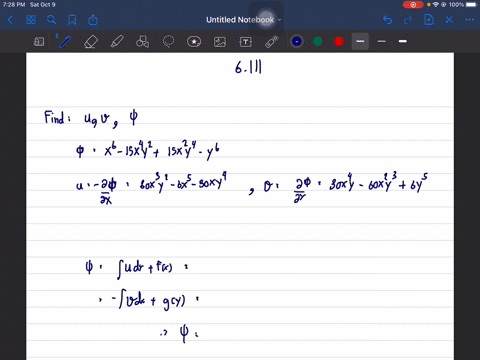Choose the red pen color
Image resolution: width=480 pixels, height=360 pixels.
339,41
